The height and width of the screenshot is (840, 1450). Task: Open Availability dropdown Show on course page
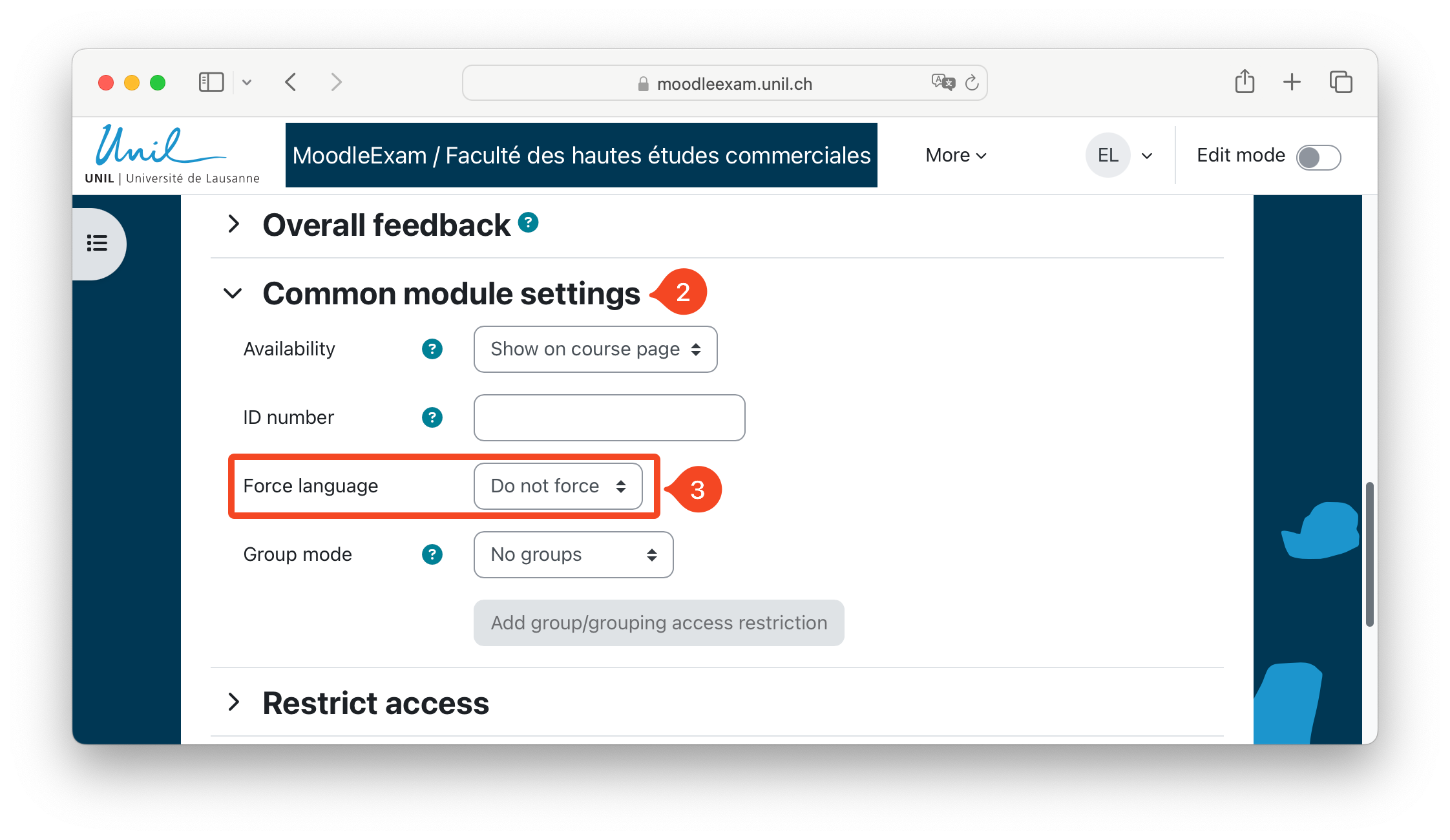click(595, 349)
